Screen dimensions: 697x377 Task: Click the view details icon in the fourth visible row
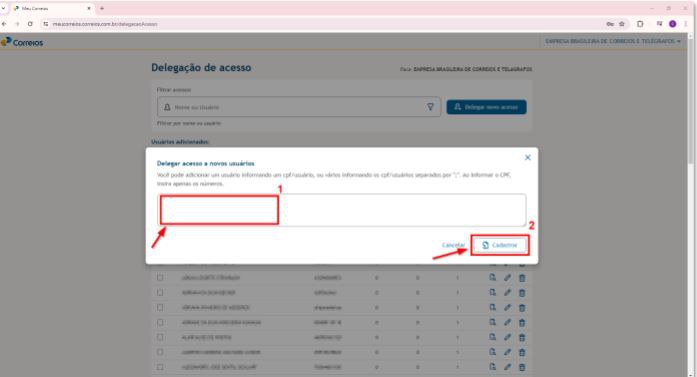coord(493,322)
